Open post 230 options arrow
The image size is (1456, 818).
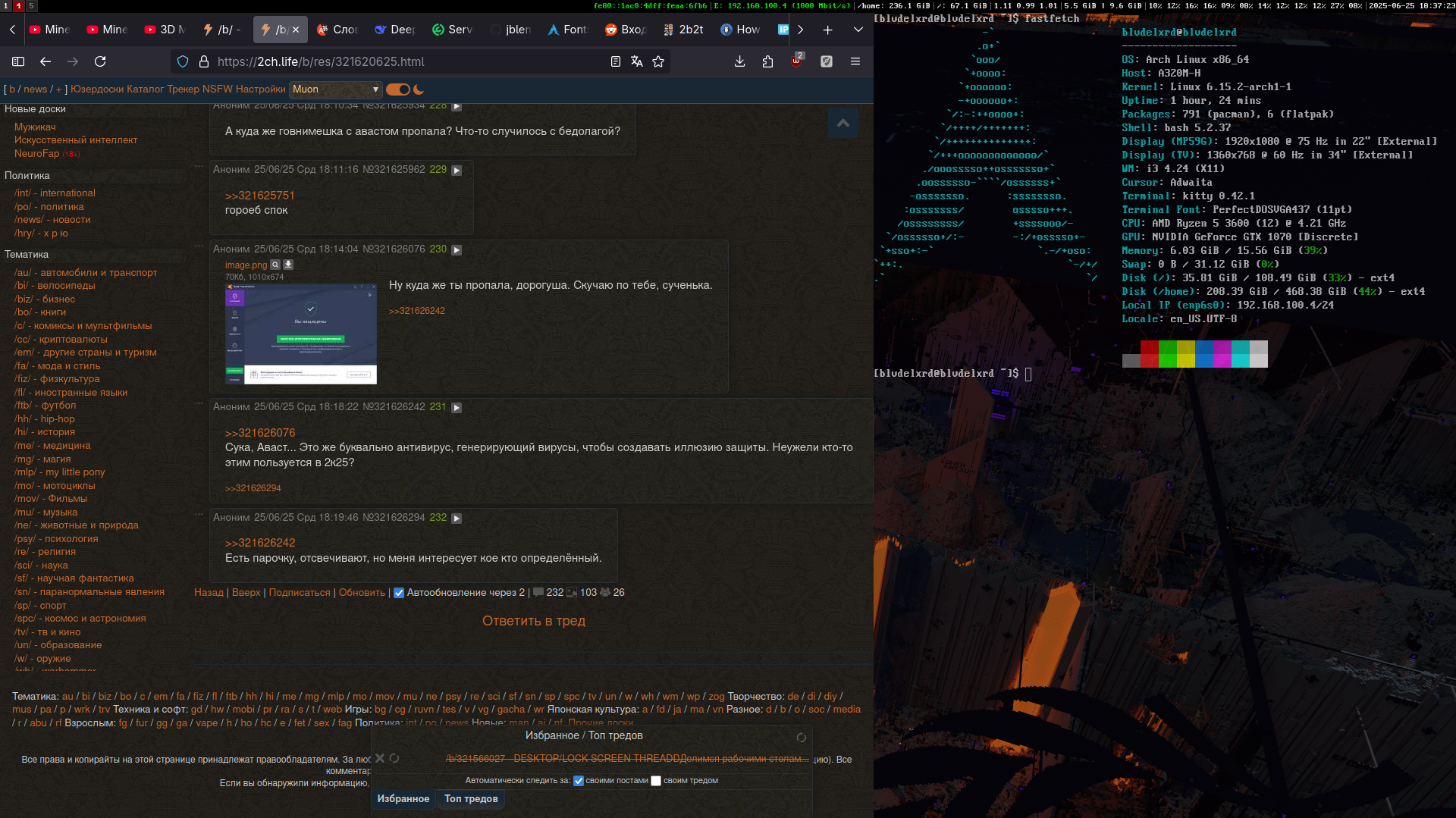pyautogui.click(x=457, y=250)
